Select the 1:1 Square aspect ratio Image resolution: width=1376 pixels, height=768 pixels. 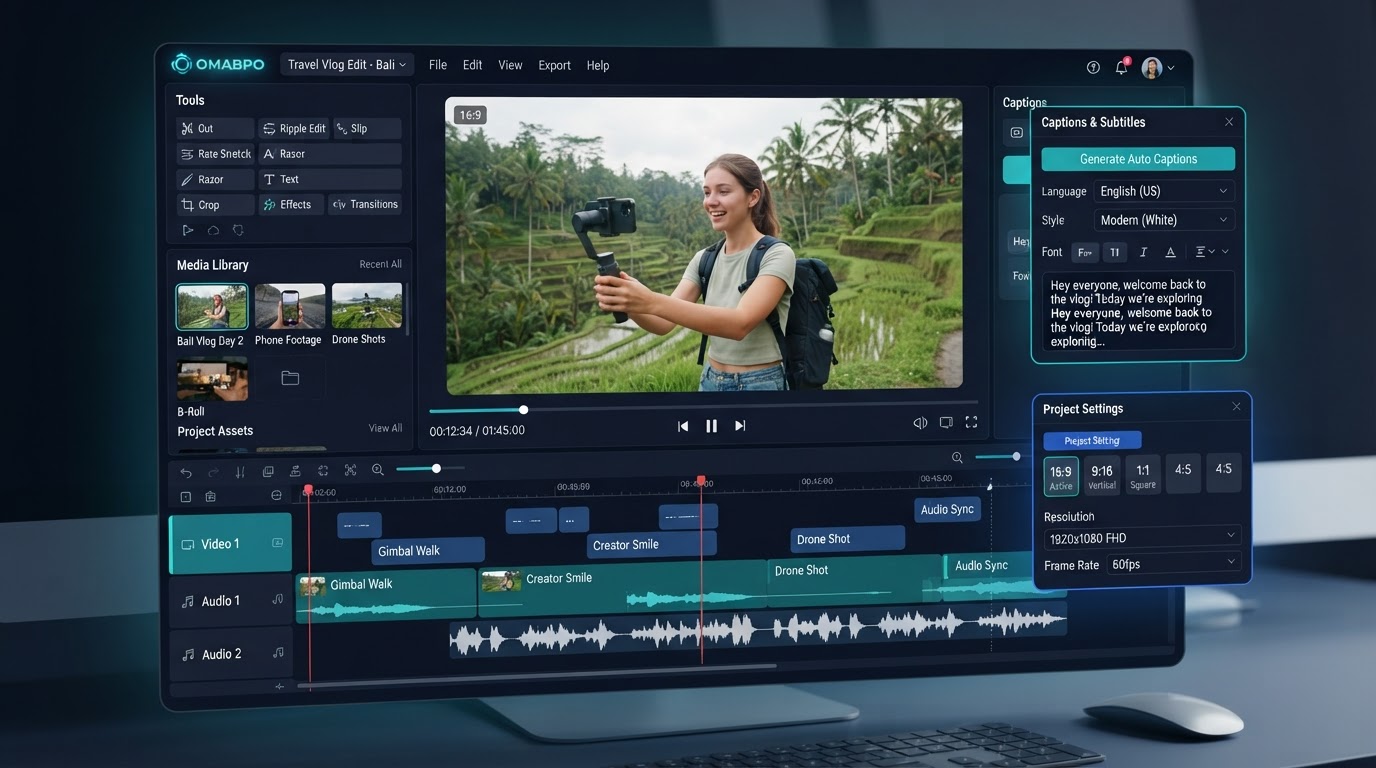coord(1143,476)
